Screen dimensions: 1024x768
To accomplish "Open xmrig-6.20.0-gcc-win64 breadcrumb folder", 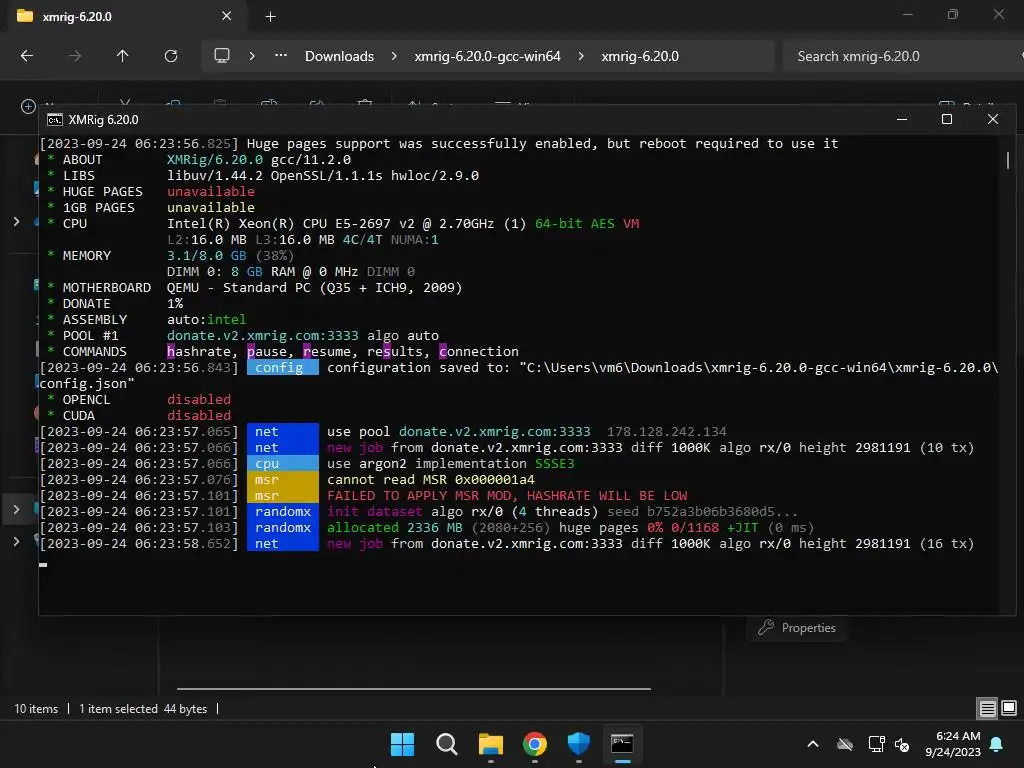I will coord(487,56).
